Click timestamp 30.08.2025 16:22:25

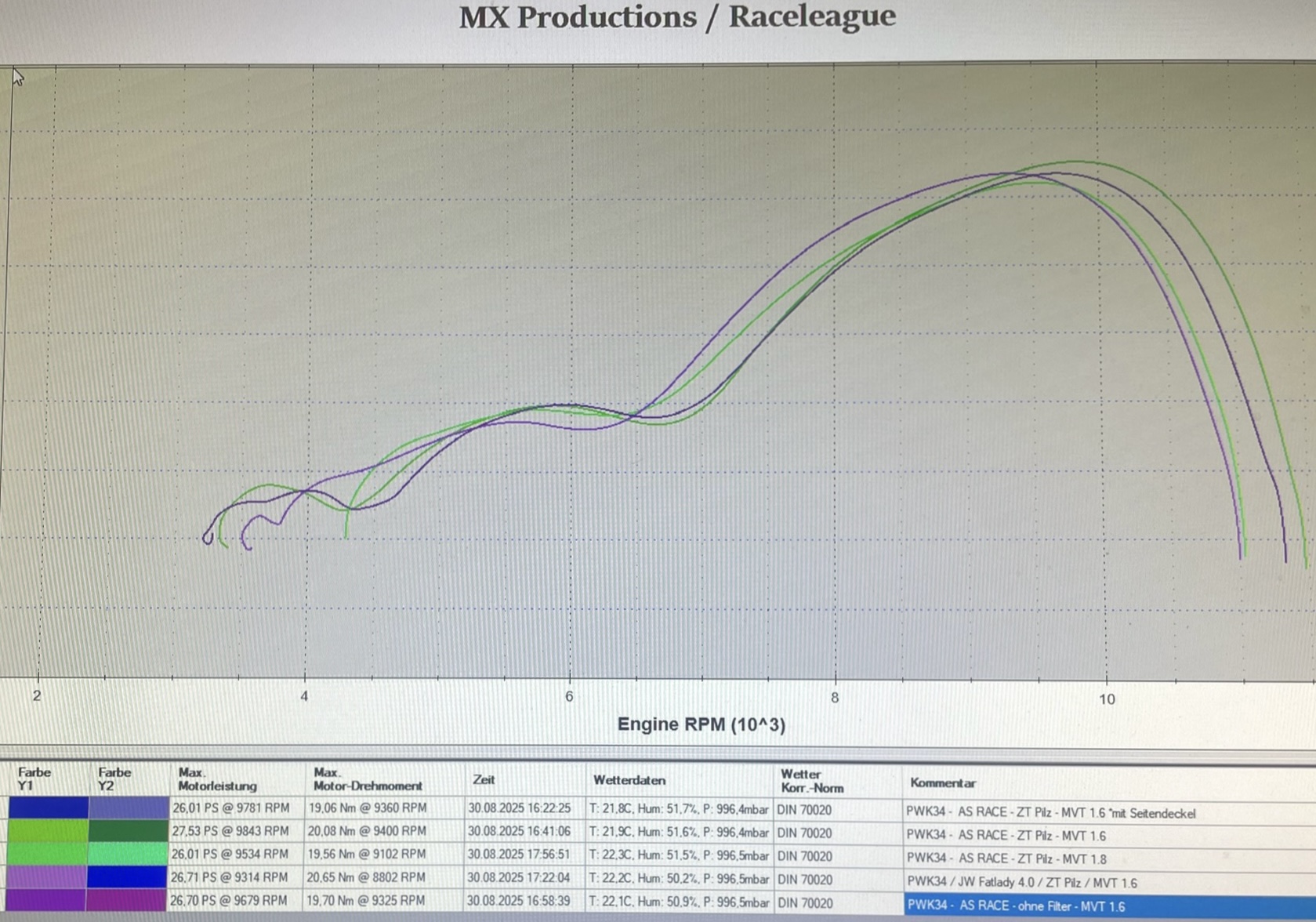click(x=519, y=808)
